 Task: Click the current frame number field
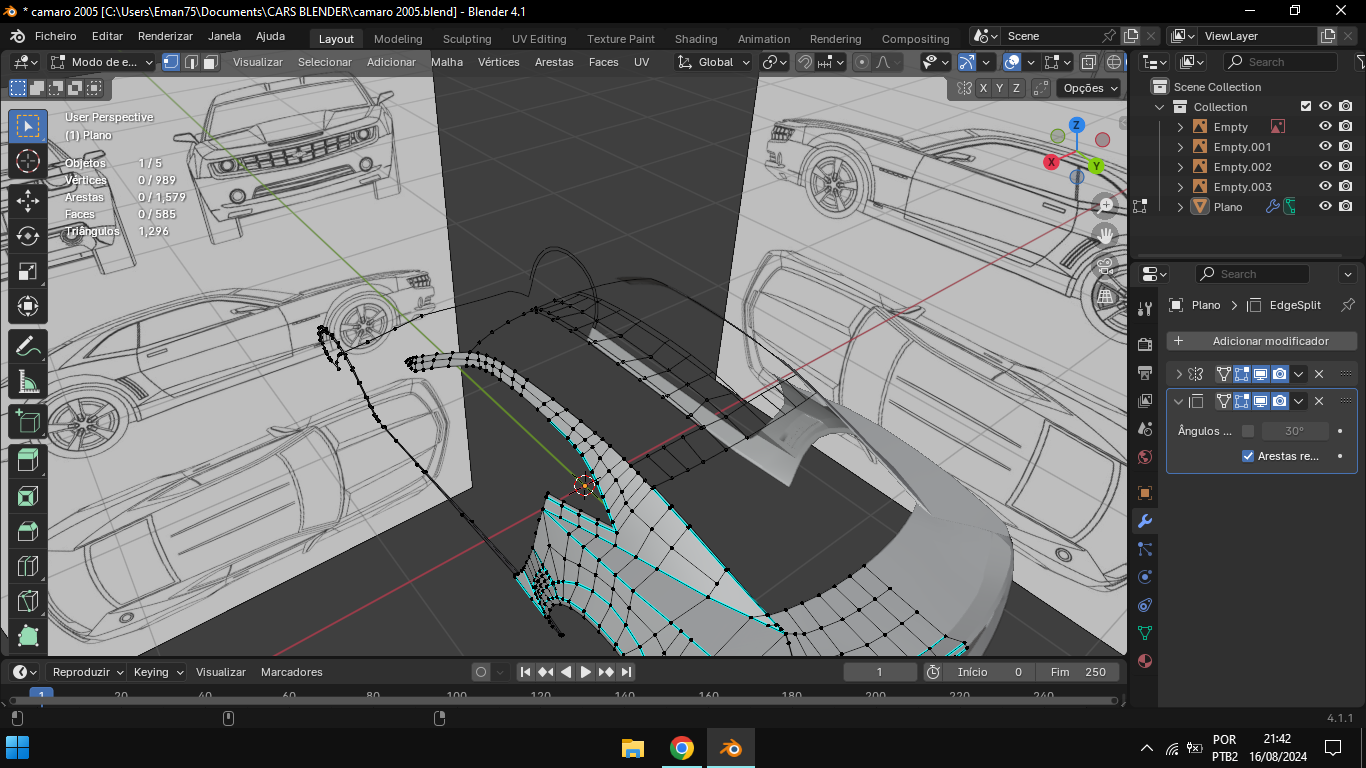pyautogui.click(x=880, y=672)
